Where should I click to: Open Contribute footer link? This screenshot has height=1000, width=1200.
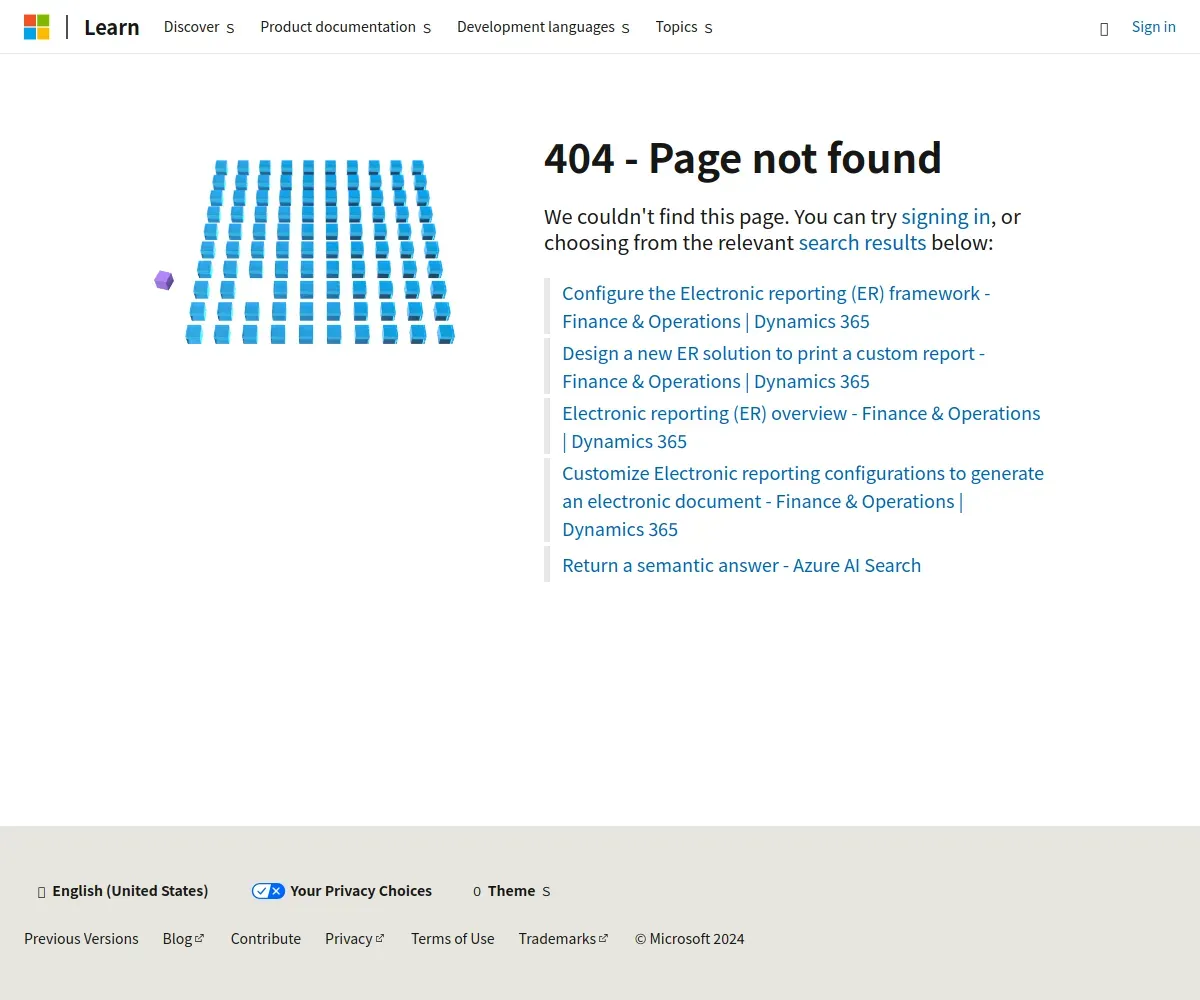click(266, 939)
